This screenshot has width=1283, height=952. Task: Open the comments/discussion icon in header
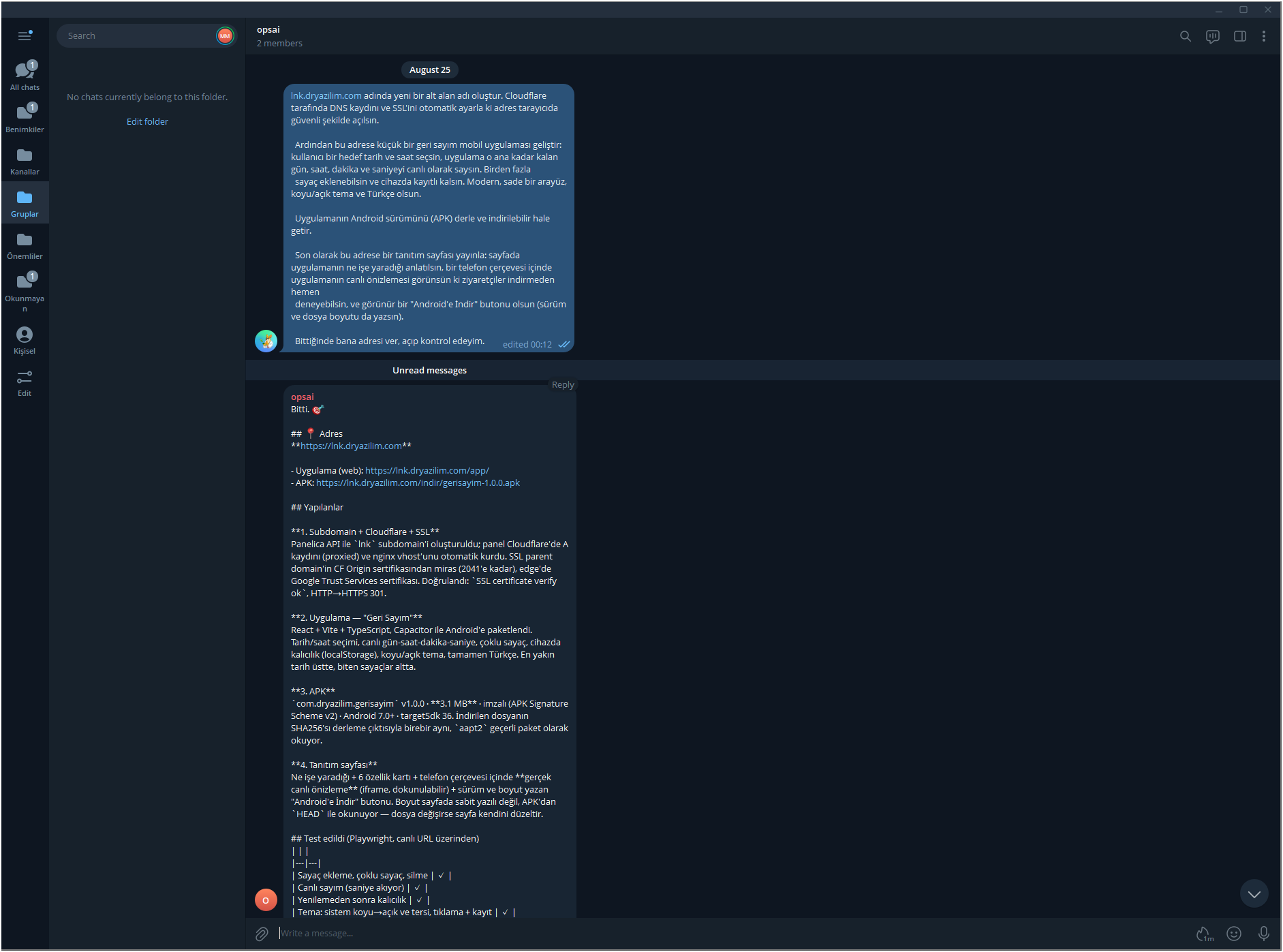pyautogui.click(x=1213, y=36)
